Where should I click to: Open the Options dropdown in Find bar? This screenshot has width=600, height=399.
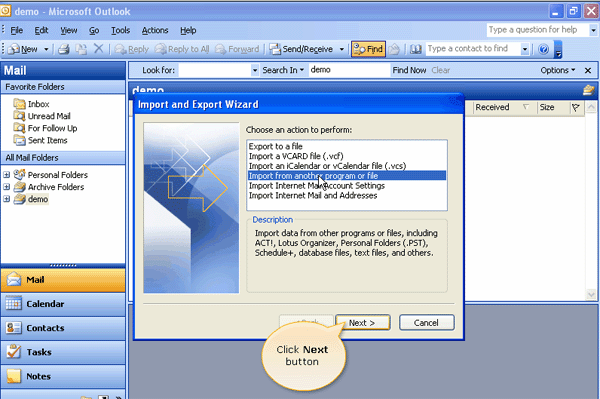point(558,70)
